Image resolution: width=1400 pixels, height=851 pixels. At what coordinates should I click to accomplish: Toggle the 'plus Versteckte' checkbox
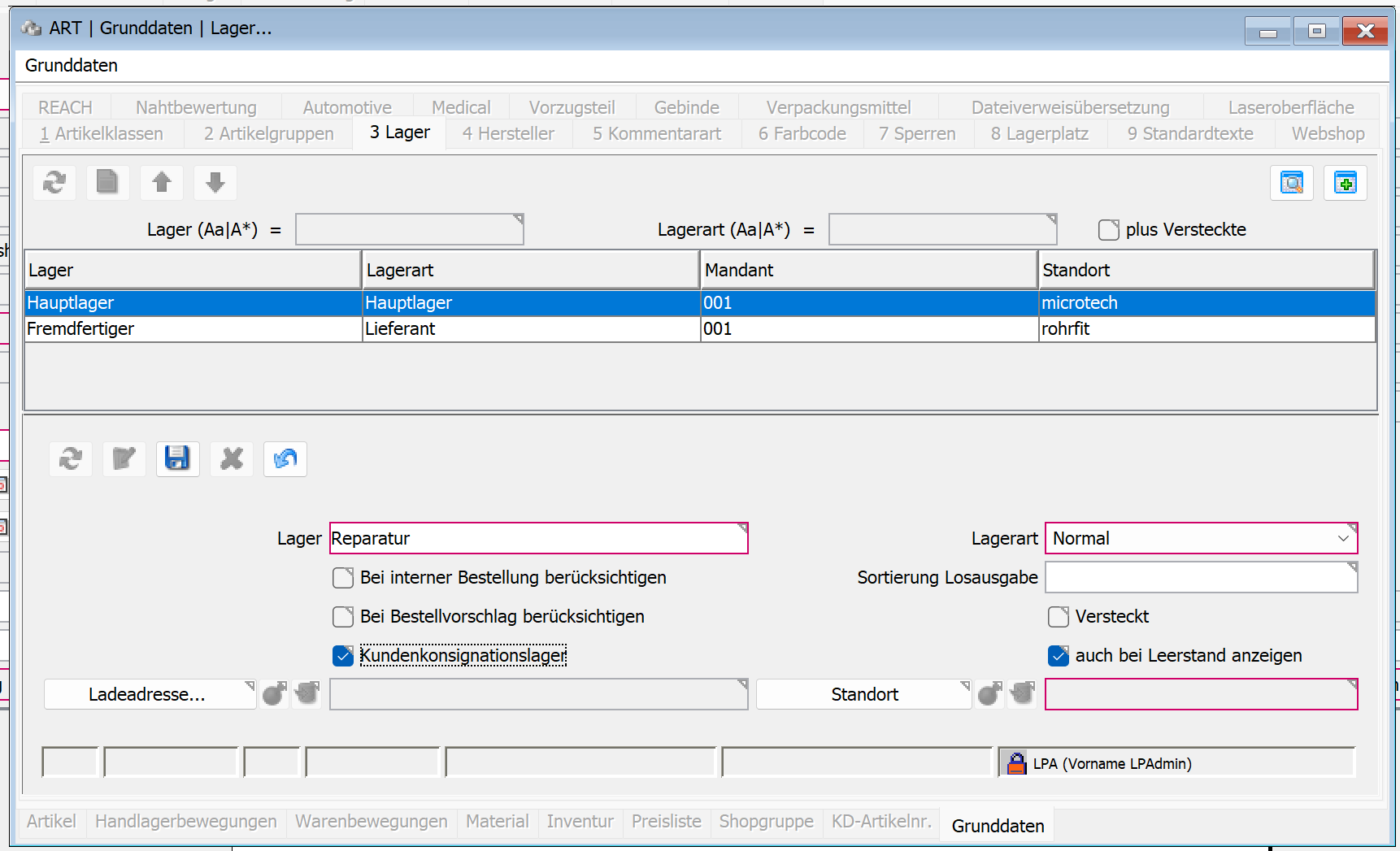click(x=1108, y=230)
